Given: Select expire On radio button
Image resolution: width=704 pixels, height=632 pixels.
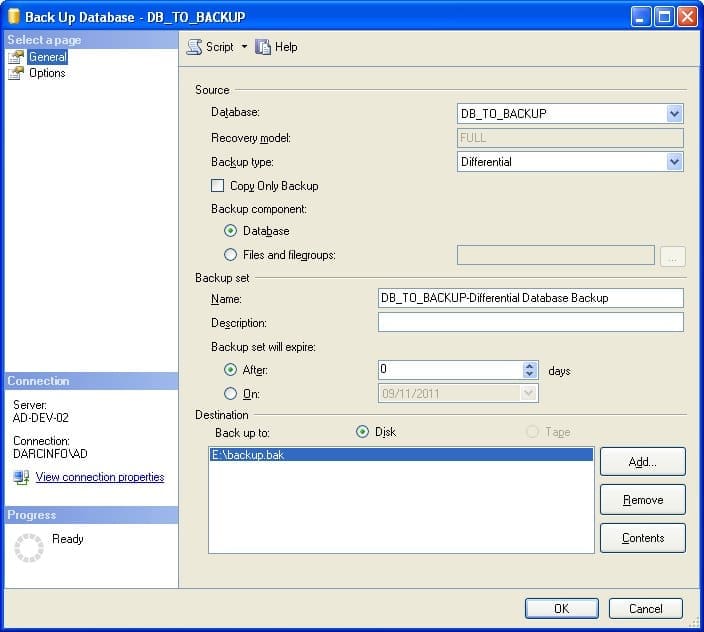Looking at the screenshot, I should point(230,394).
